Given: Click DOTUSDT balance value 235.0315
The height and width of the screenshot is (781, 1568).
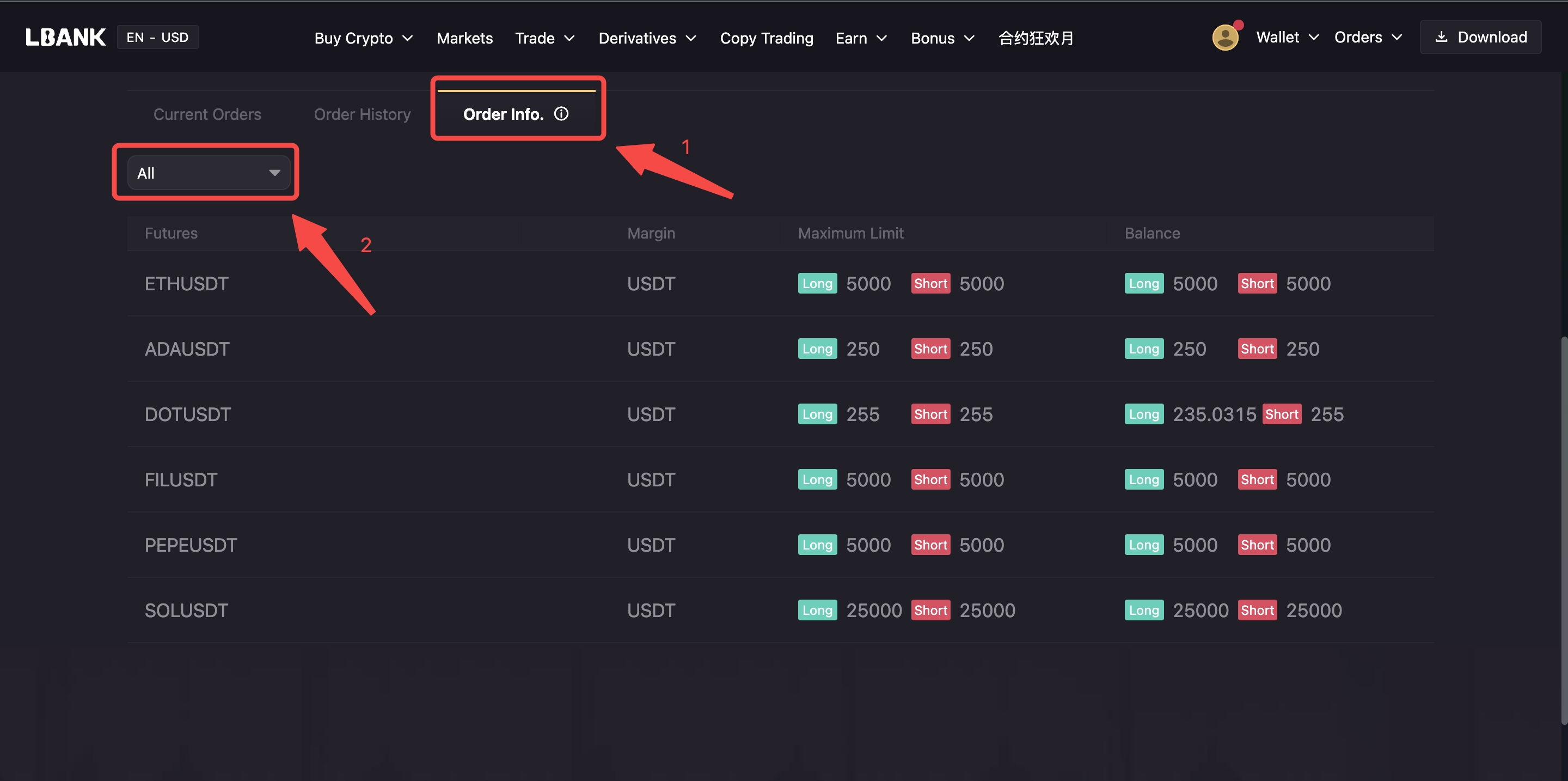Looking at the screenshot, I should click(1214, 414).
